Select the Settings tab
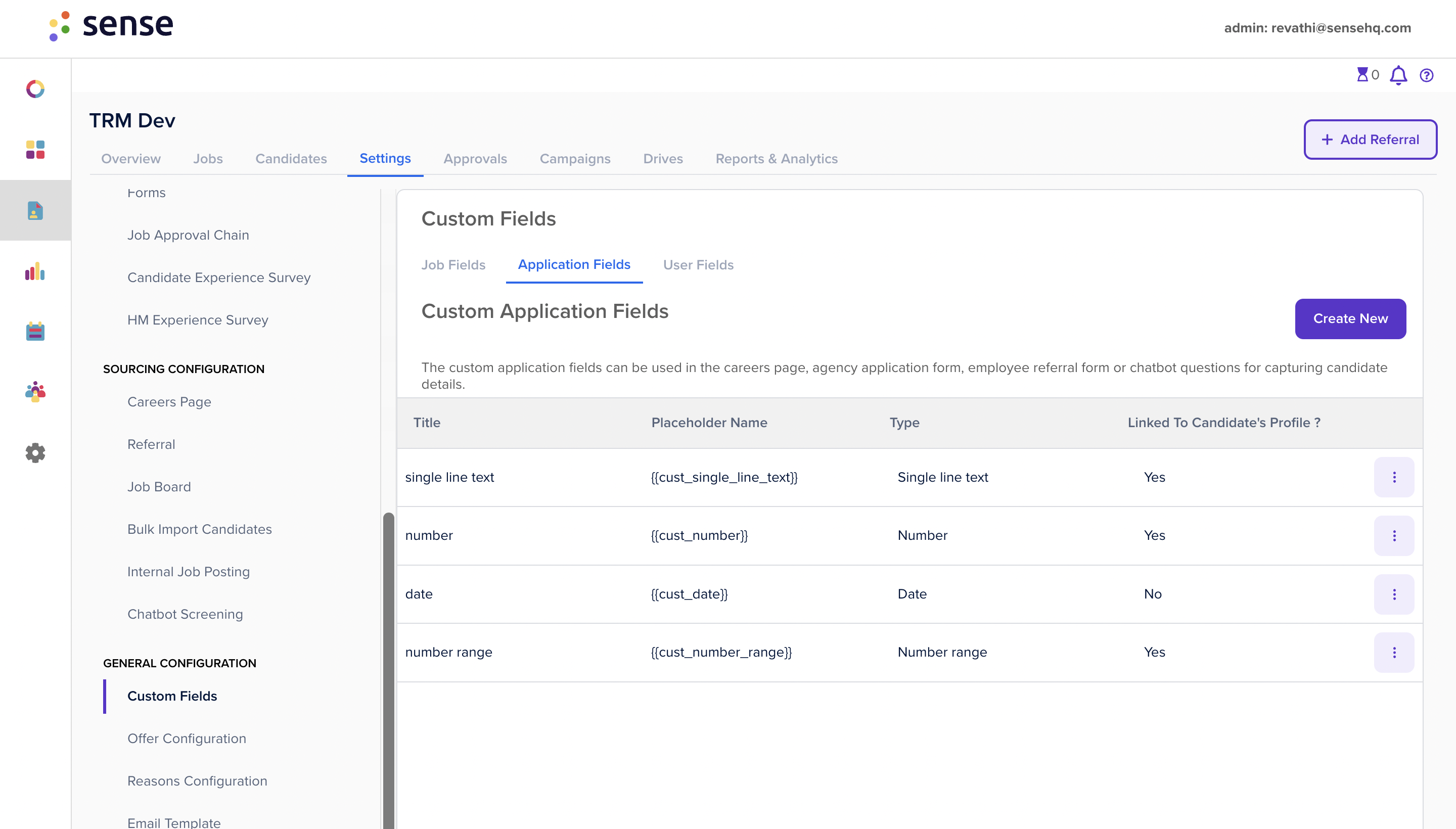Image resolution: width=1456 pixels, height=829 pixels. coord(385,158)
